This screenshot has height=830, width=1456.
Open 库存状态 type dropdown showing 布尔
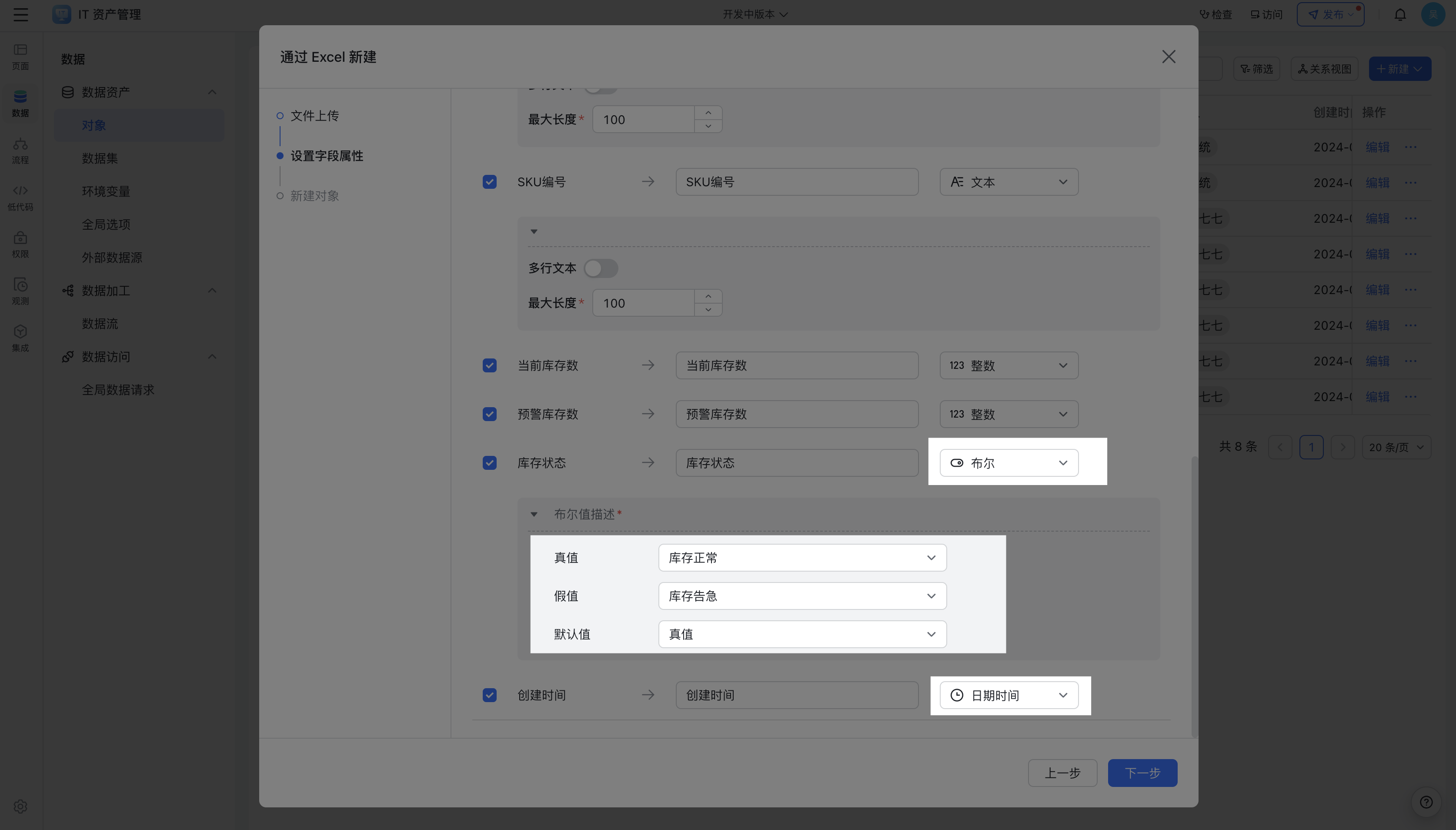pos(1009,463)
